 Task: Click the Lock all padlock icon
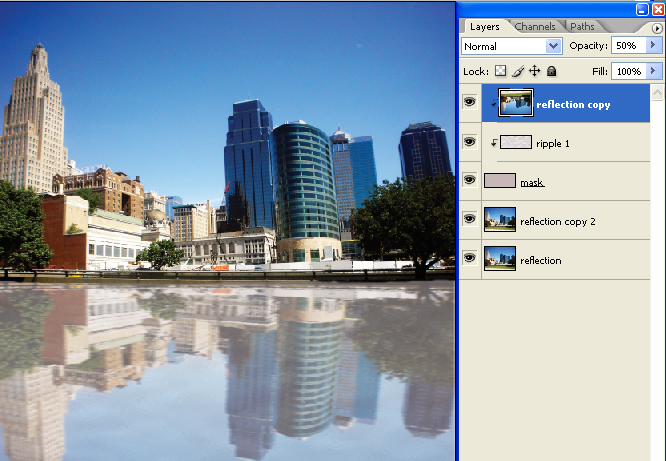[x=551, y=71]
